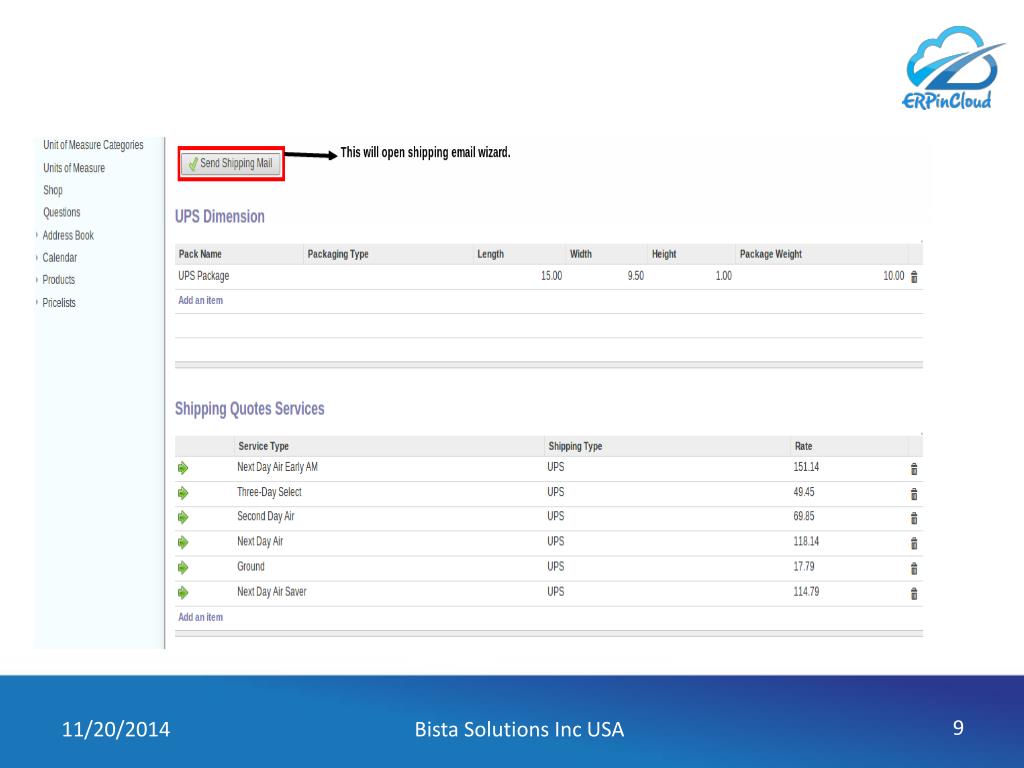The height and width of the screenshot is (768, 1024).
Task: Click the Second Day Air service text
Action: [266, 516]
